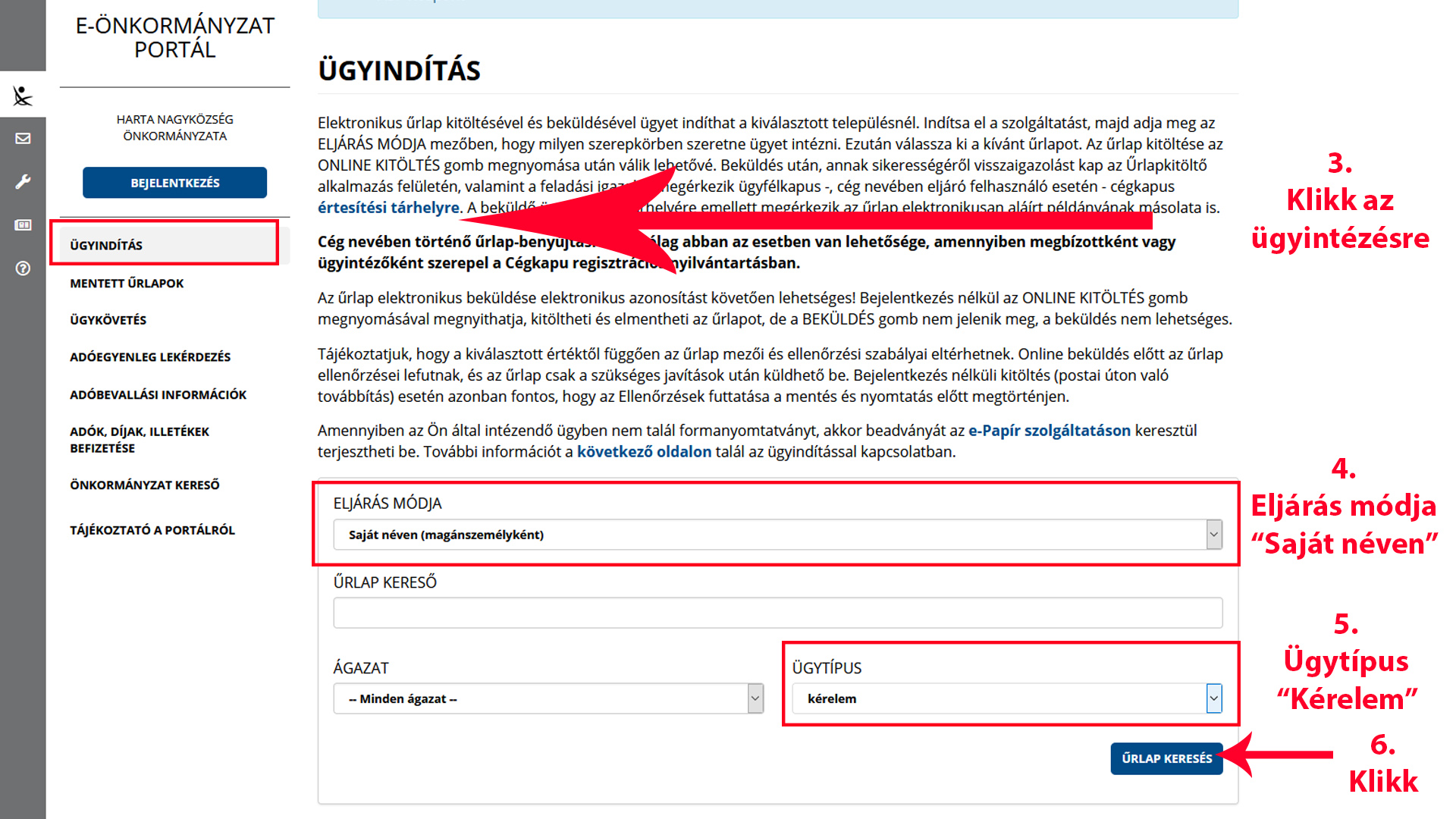Screen dimensions: 1456x819
Task: Expand the ÁGAZAT dropdown
Action: (548, 698)
